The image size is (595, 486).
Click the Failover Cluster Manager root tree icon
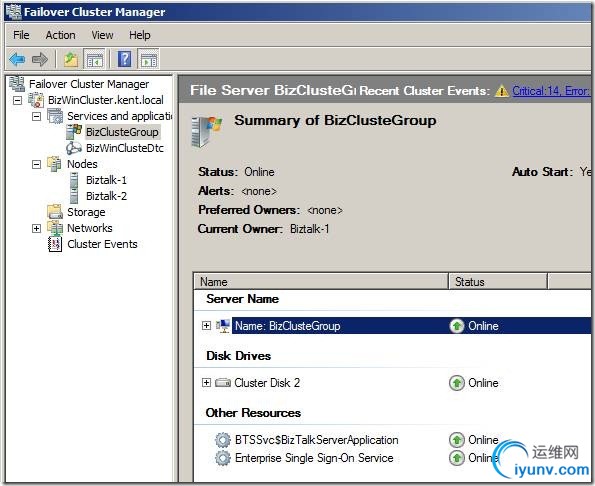click(x=17, y=83)
